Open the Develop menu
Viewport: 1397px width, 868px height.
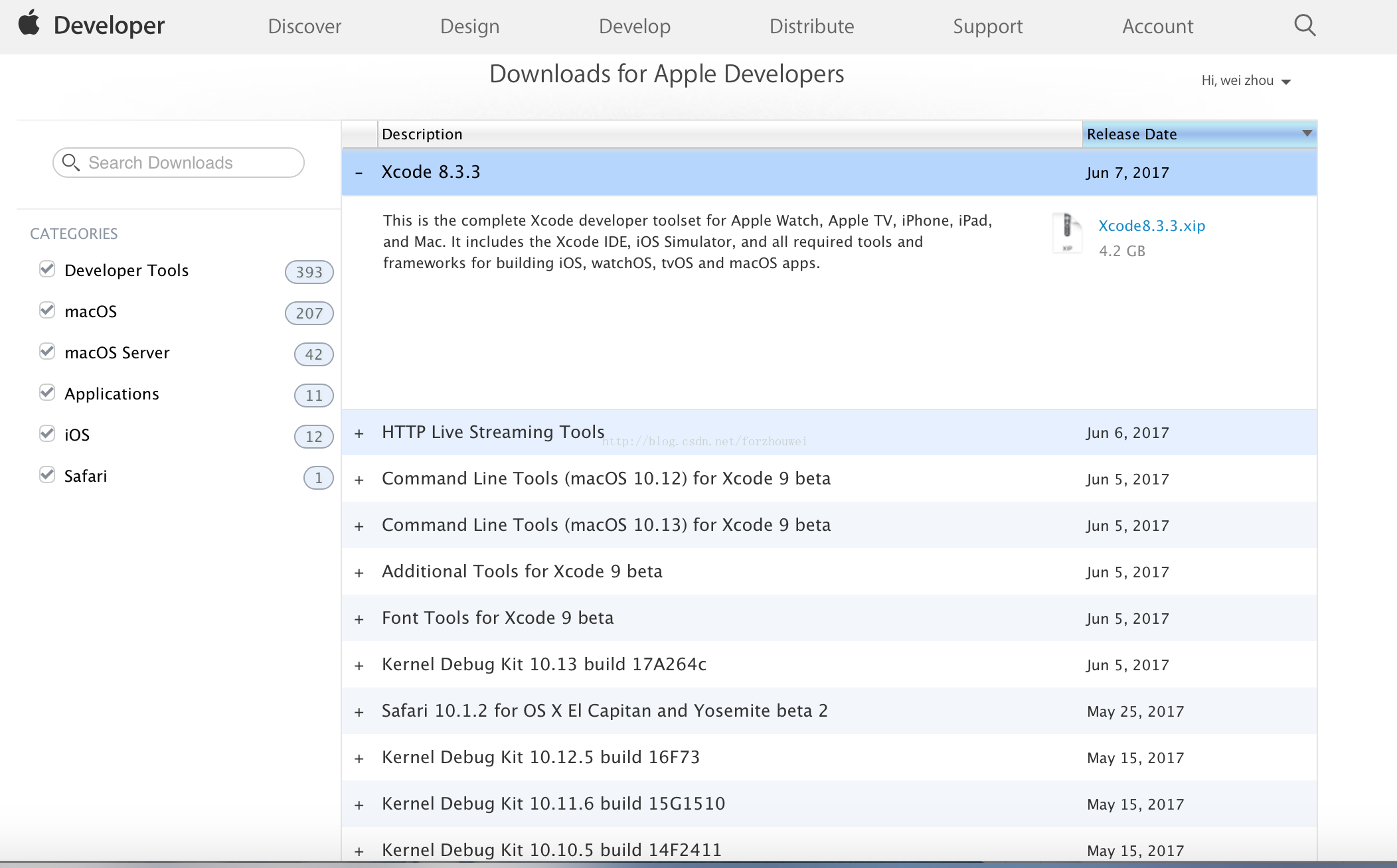pyautogui.click(x=635, y=26)
